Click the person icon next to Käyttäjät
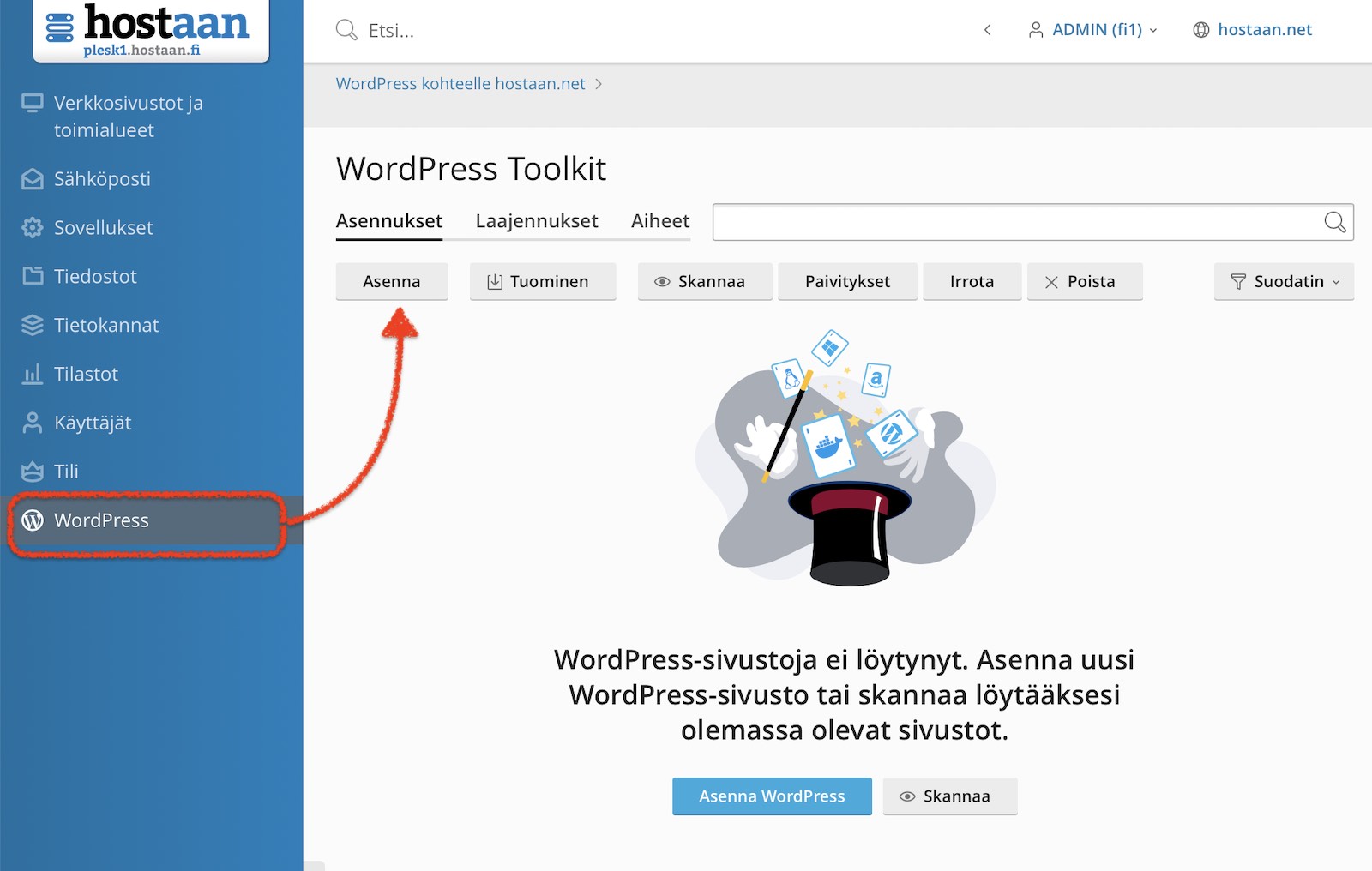This screenshot has height=871, width=1372. coord(33,423)
